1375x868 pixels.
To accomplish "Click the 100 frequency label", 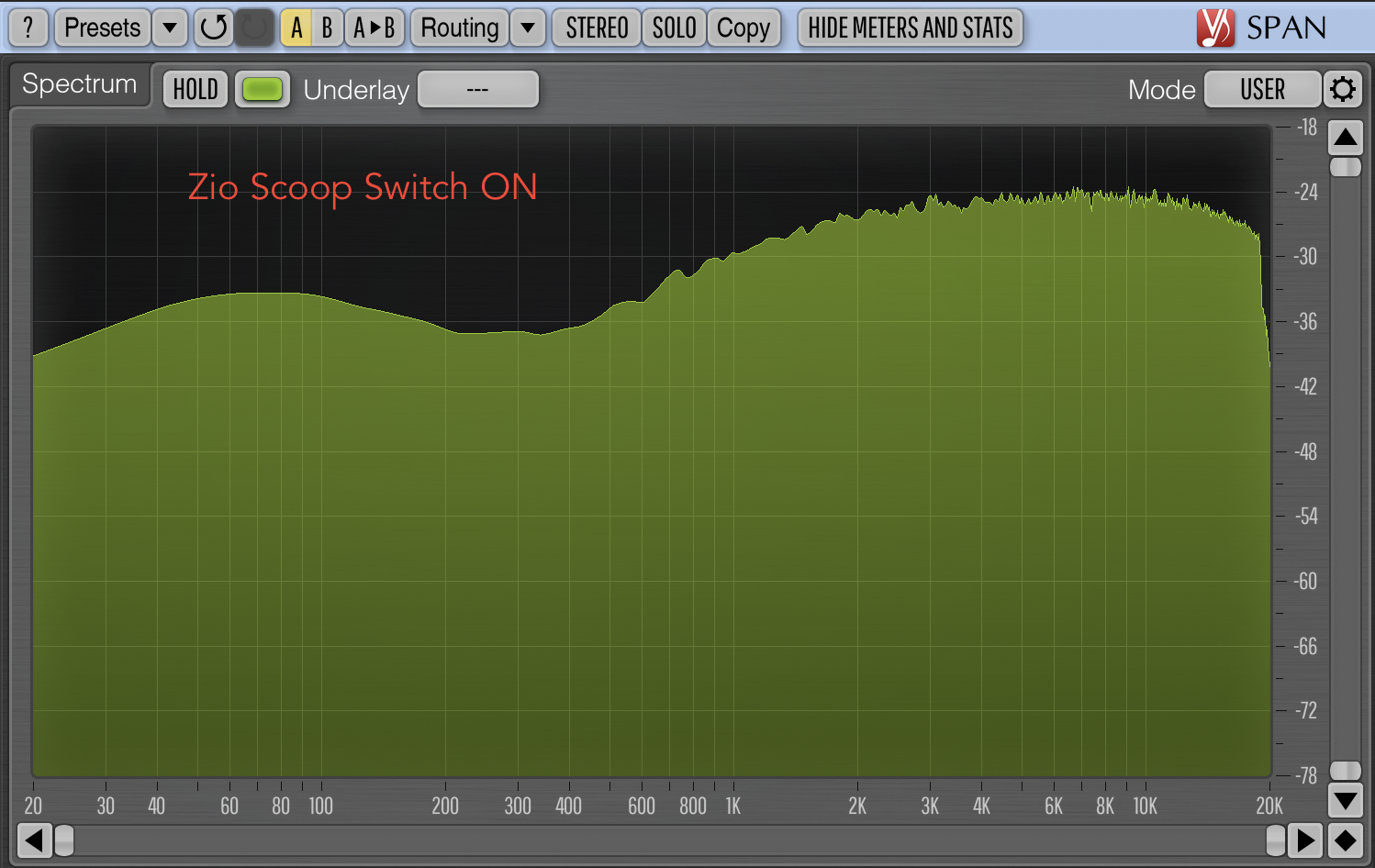I will 321,807.
